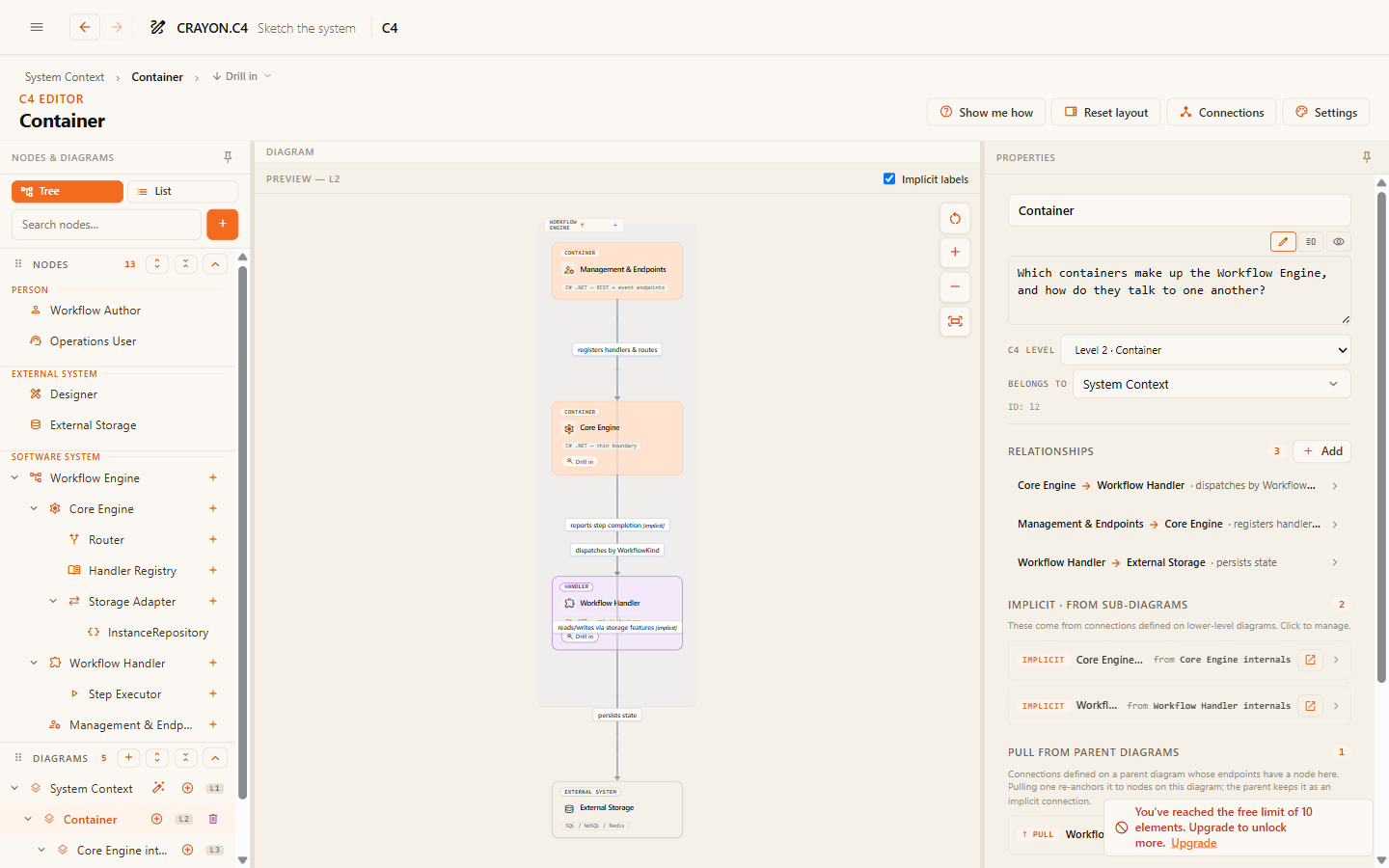
Task: Open the C4 Level dropdown
Action: click(1206, 350)
